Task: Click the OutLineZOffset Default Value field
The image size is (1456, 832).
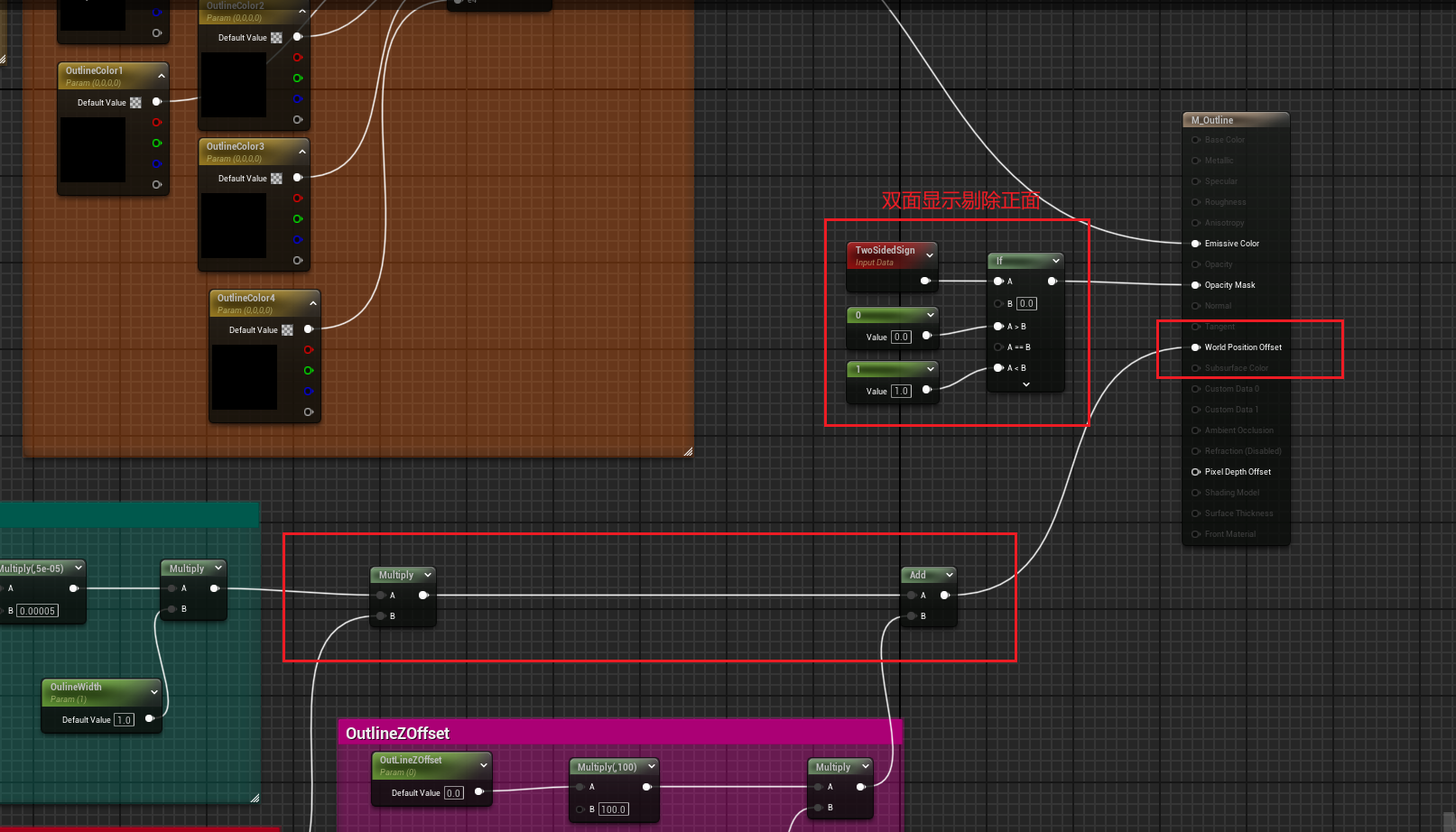Action: pyautogui.click(x=453, y=793)
